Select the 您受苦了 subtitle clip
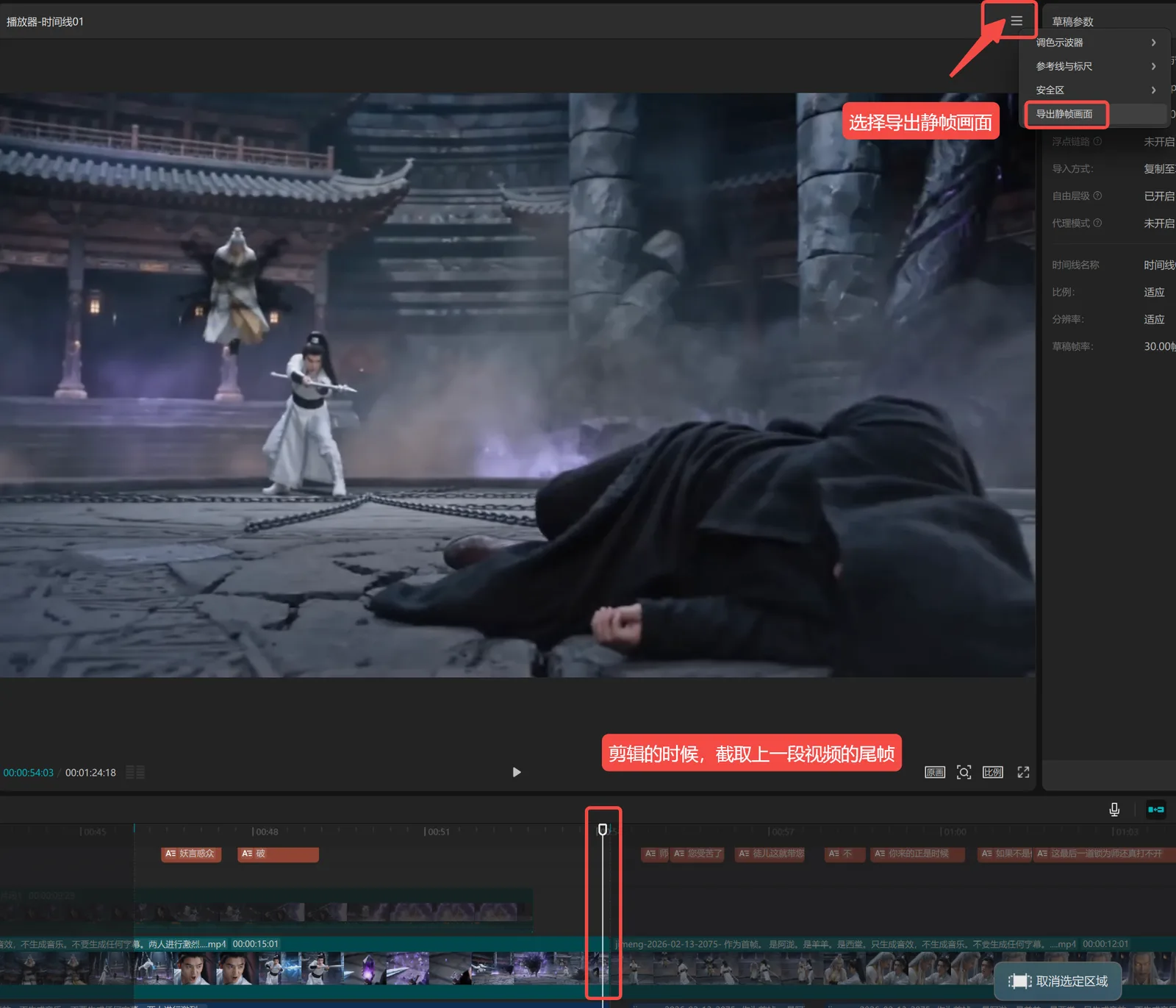Image resolution: width=1176 pixels, height=1008 pixels. (x=698, y=854)
